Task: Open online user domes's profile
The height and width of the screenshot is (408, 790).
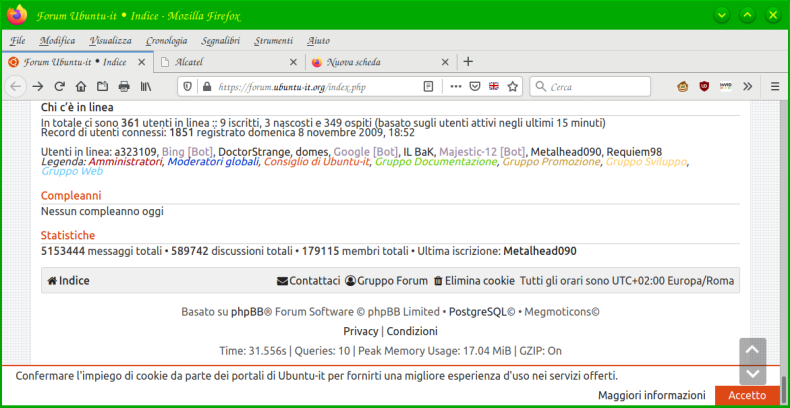Action: click(312, 152)
